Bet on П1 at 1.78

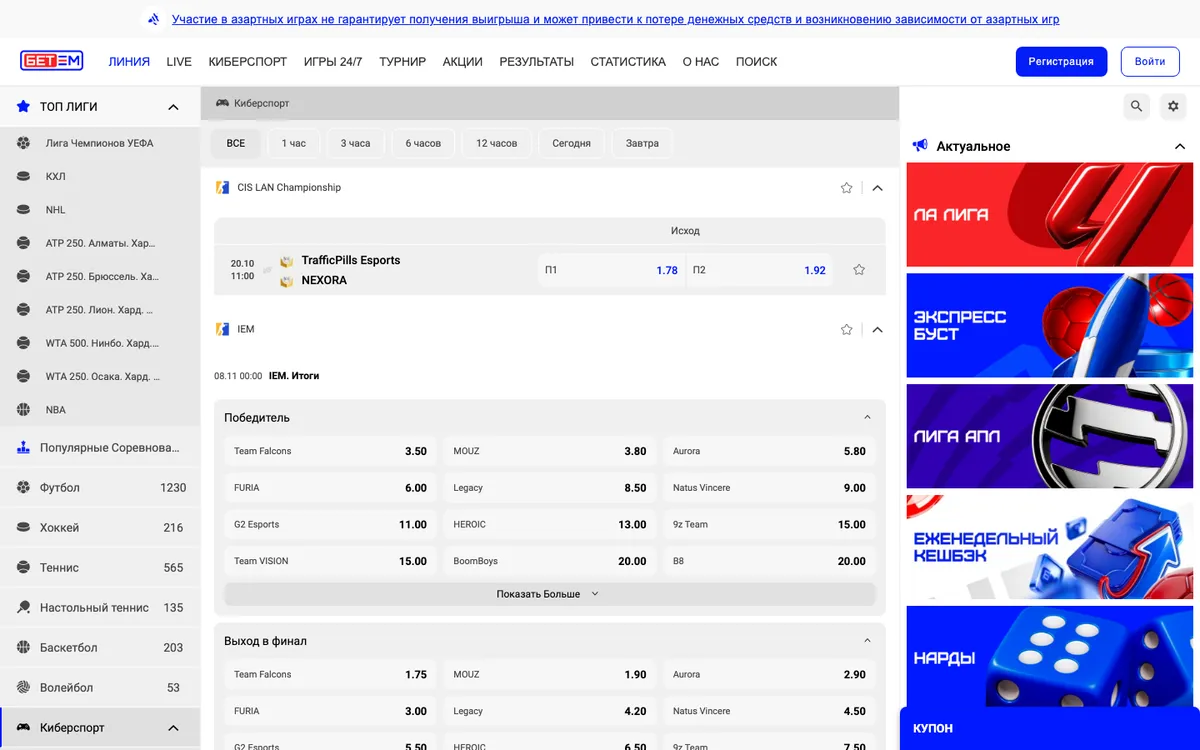click(611, 270)
